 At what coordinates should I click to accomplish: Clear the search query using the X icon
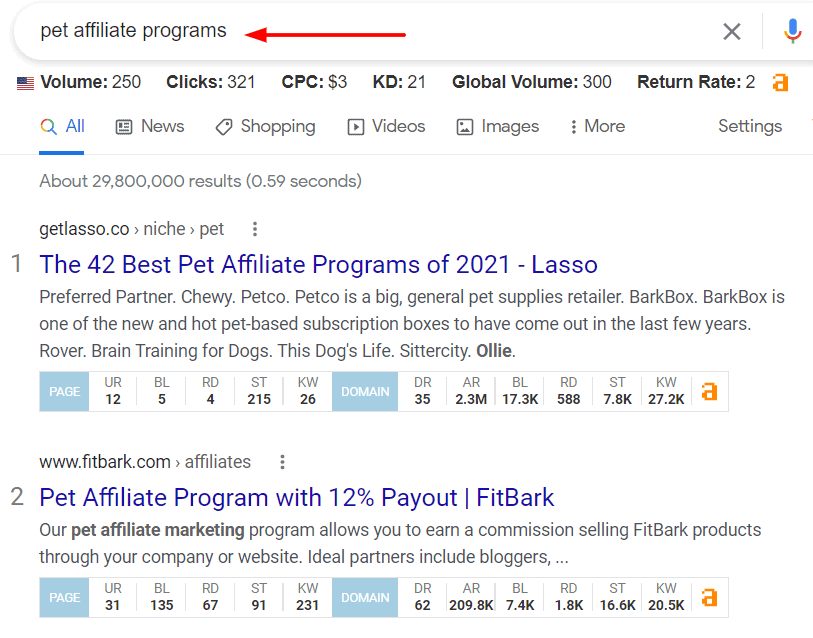click(x=732, y=31)
